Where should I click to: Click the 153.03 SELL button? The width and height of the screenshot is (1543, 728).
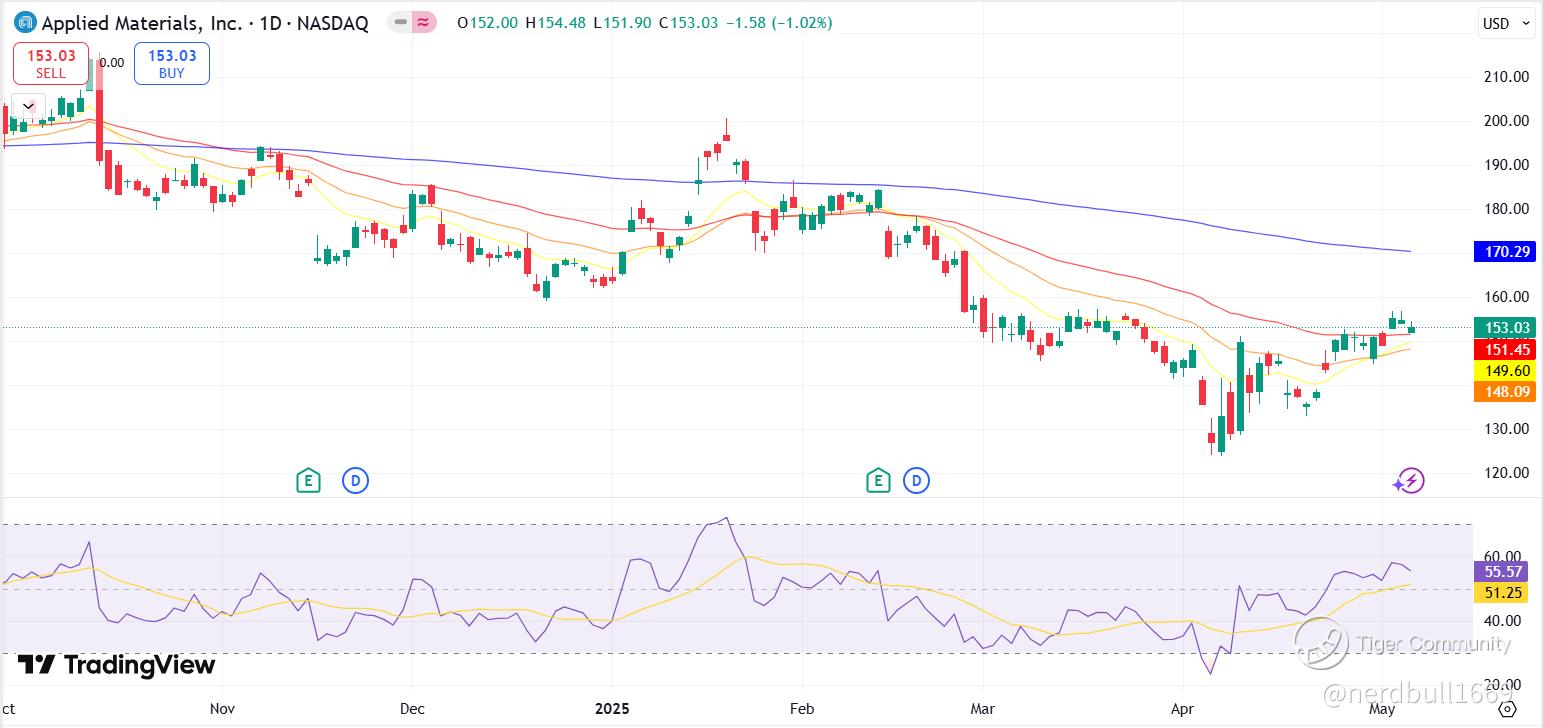(x=51, y=63)
